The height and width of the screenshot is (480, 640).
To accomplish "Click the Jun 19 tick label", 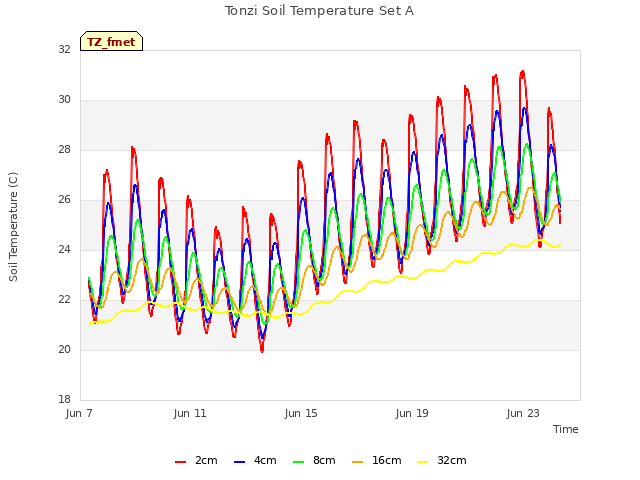I will click(x=412, y=413).
